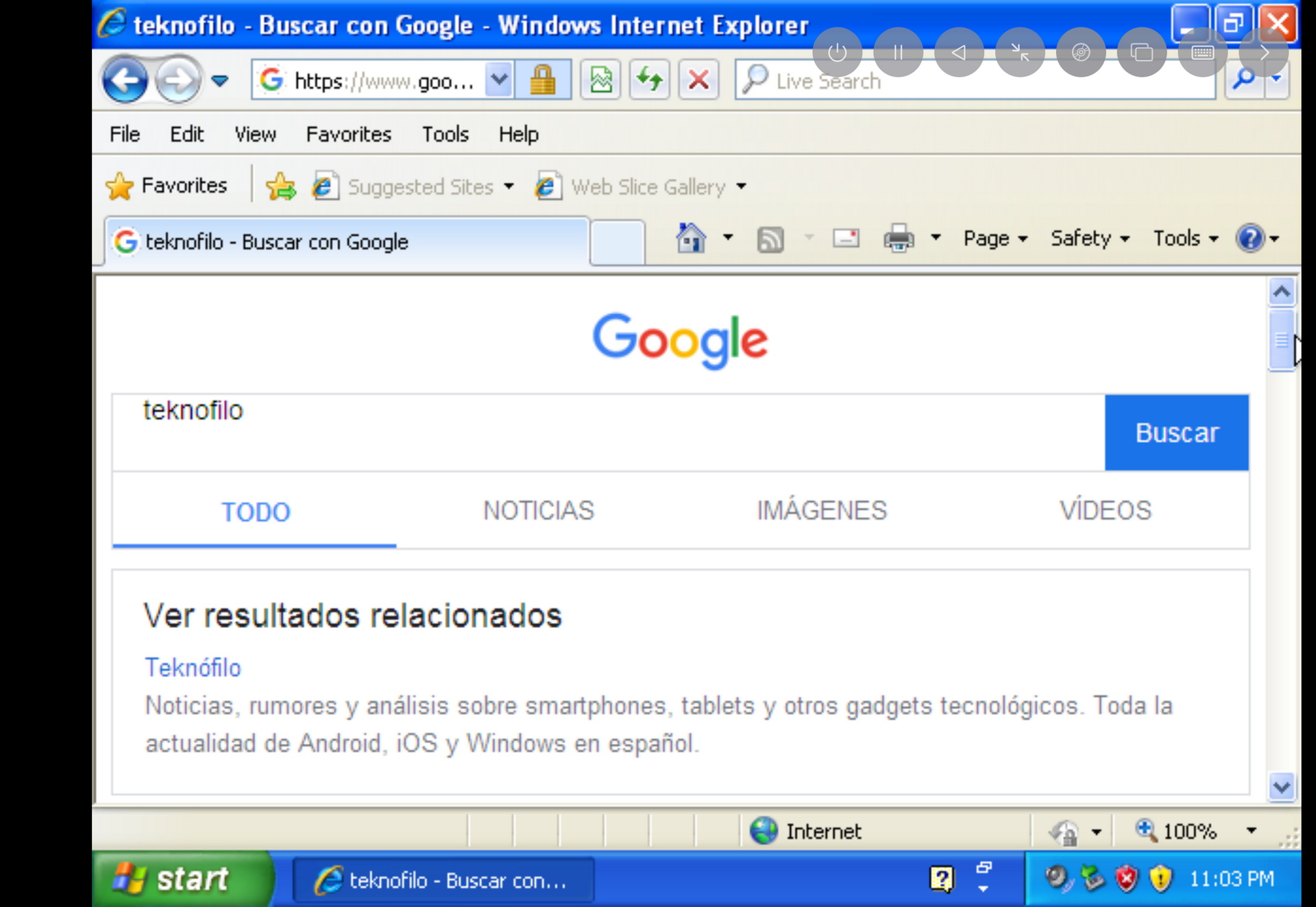This screenshot has height=907, width=1316.
Task: Switch to the IMÁGENES tab
Action: pos(822,511)
